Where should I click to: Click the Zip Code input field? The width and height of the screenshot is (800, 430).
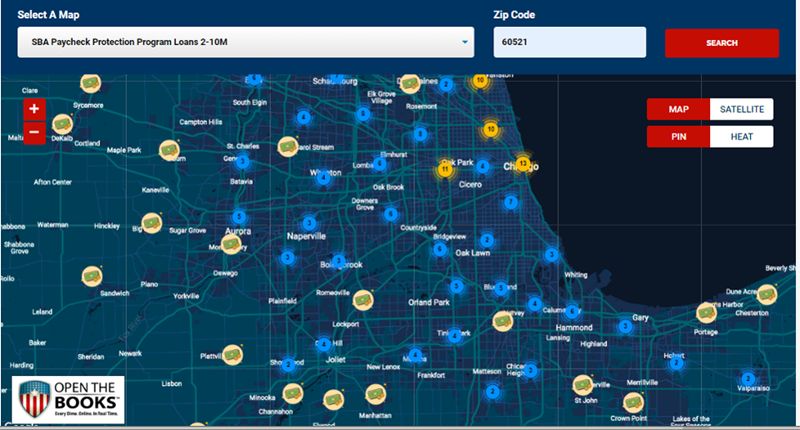point(569,42)
